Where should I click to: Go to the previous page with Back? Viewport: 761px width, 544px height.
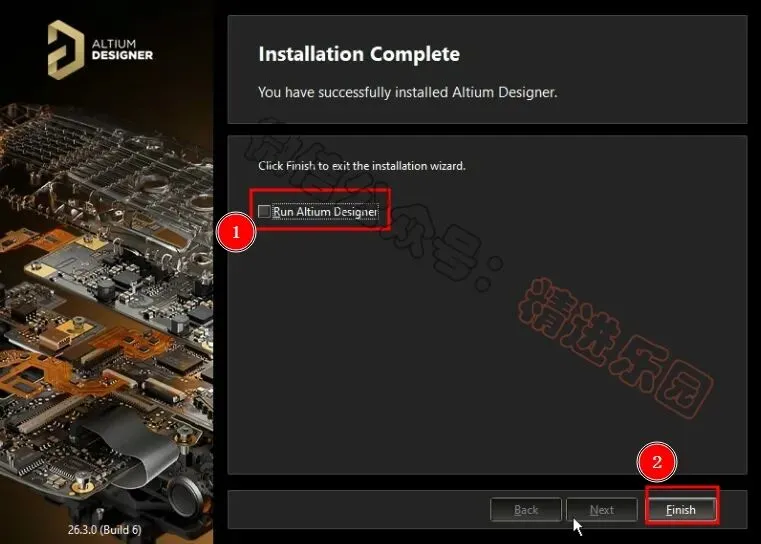[526, 510]
